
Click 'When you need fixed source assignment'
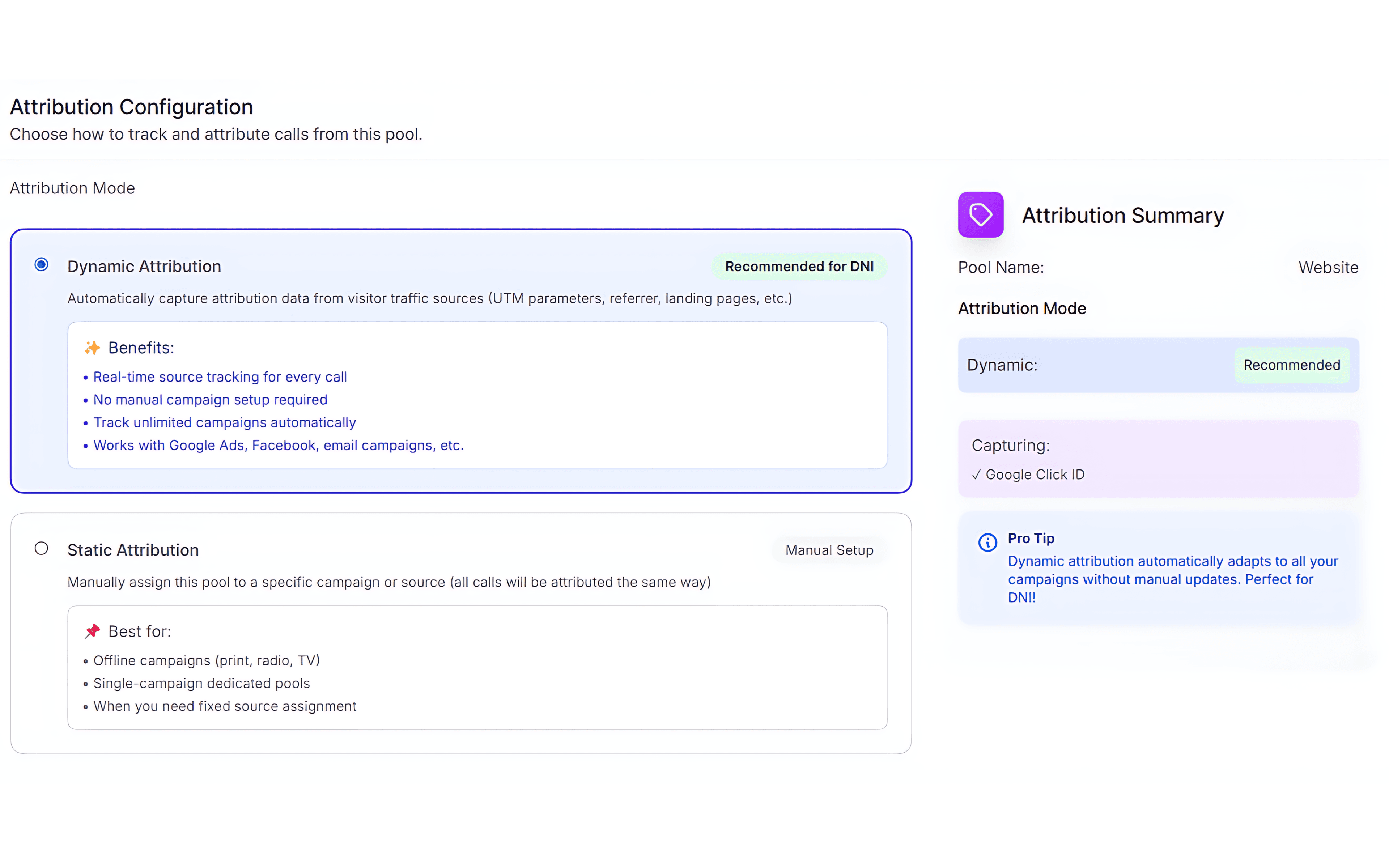[224, 706]
